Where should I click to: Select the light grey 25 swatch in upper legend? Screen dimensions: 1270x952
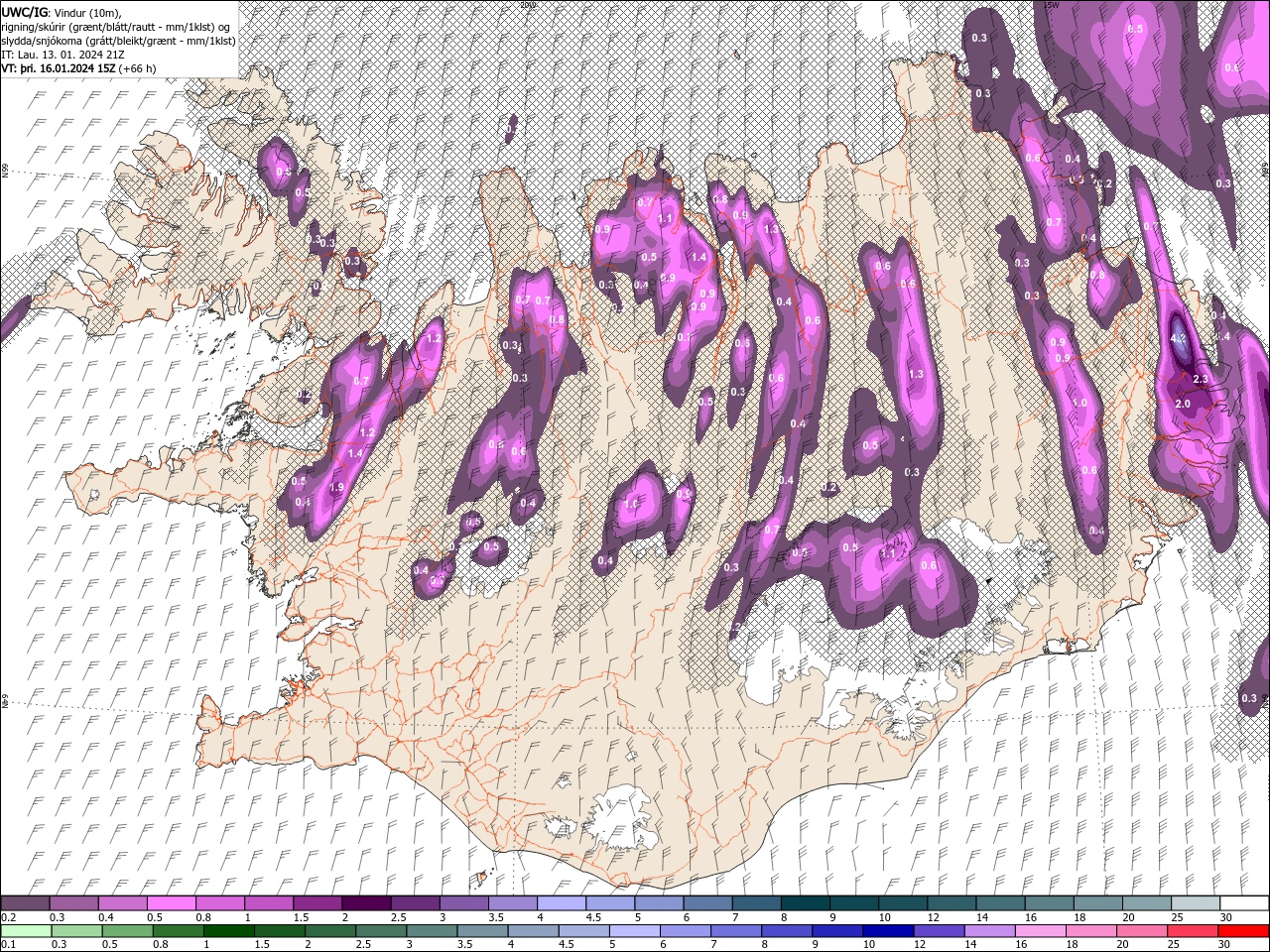1196,903
